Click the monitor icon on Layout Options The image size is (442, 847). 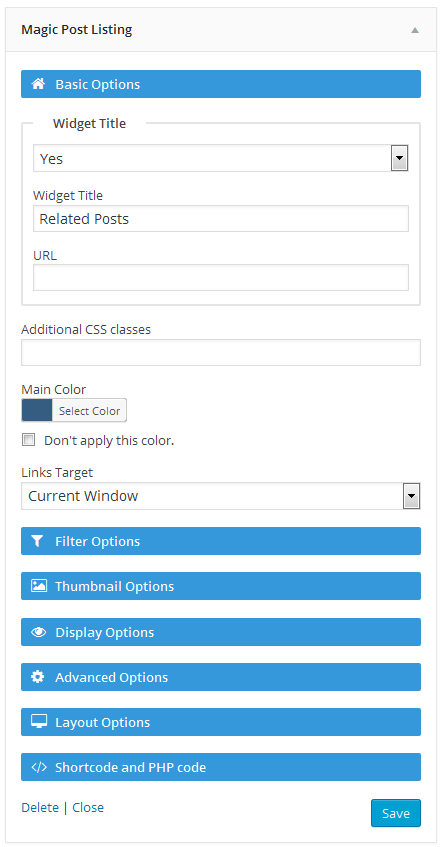[38, 722]
